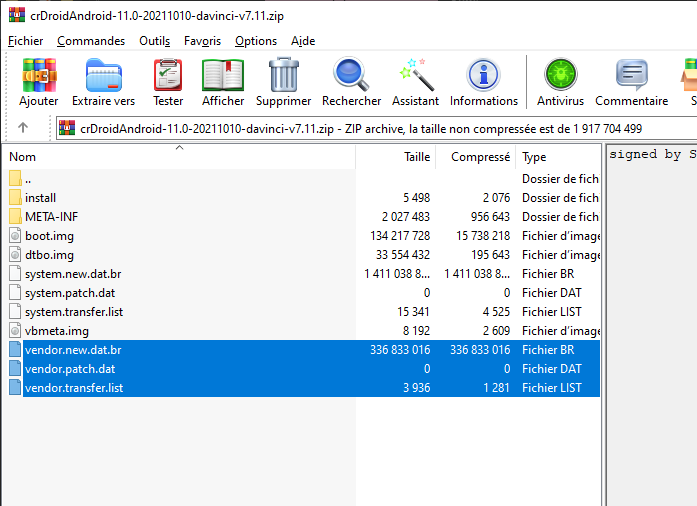Screen dimensions: 697x506
Task: Open the Rechercher magnifier tool
Action: click(351, 74)
